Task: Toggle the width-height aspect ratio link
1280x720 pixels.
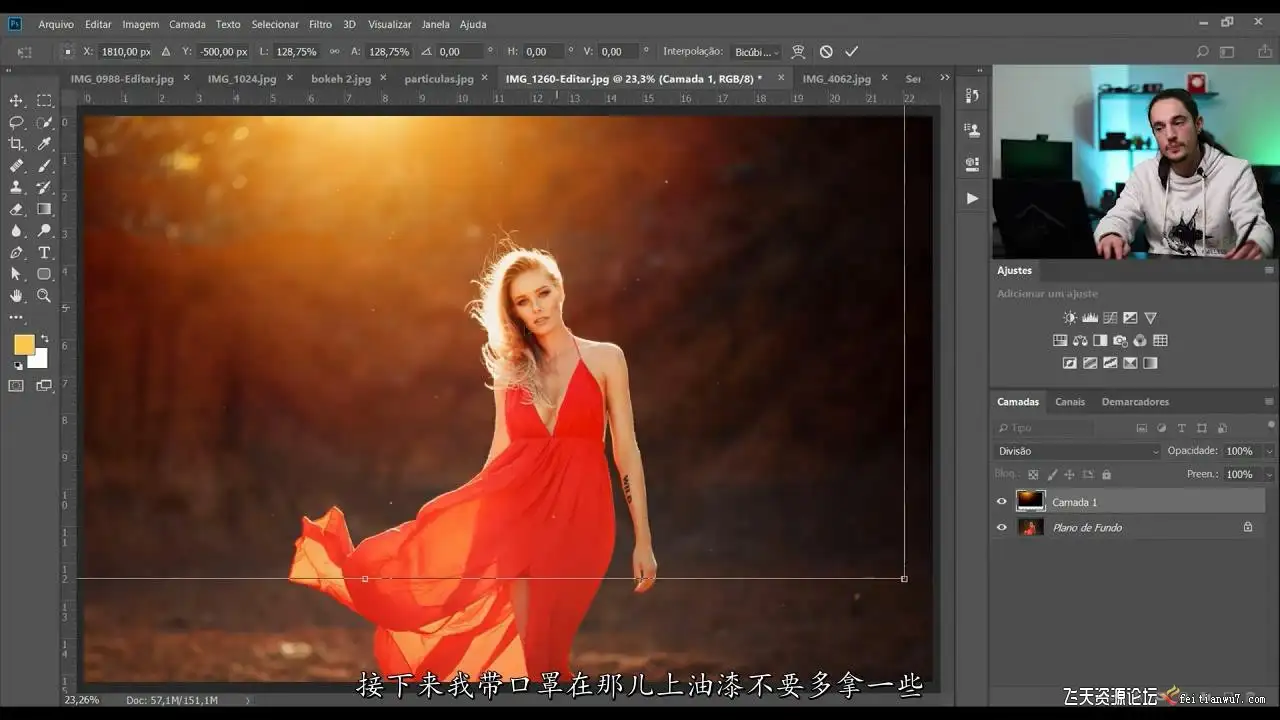Action: 334,51
